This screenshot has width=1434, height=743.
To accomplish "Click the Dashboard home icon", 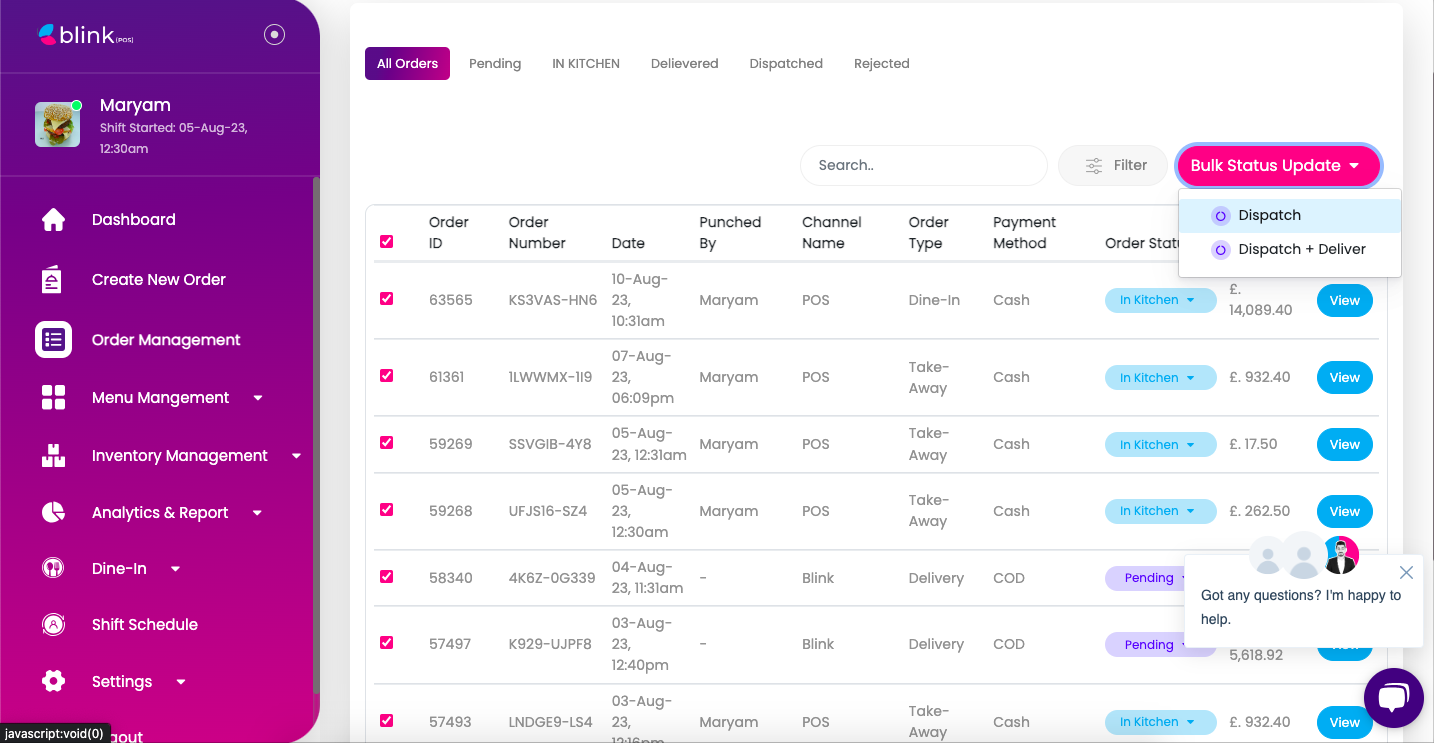I will coord(53,220).
